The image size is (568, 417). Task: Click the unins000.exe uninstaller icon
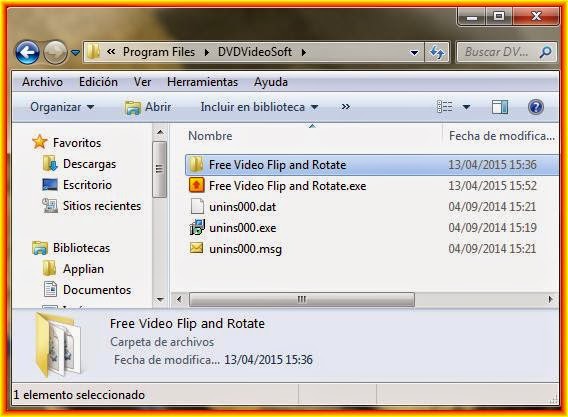click(x=197, y=227)
